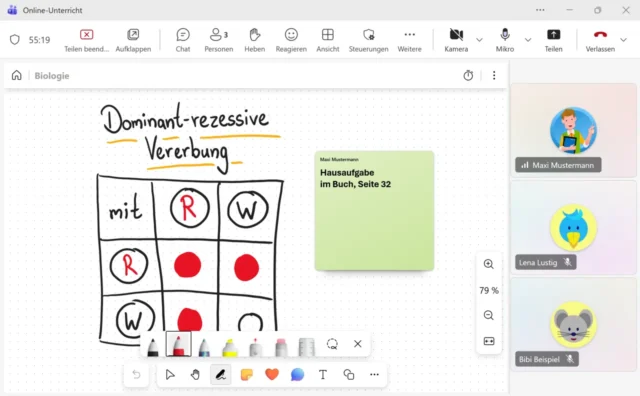Zoom in on the whiteboard
The height and width of the screenshot is (396, 640).
pos(489,264)
